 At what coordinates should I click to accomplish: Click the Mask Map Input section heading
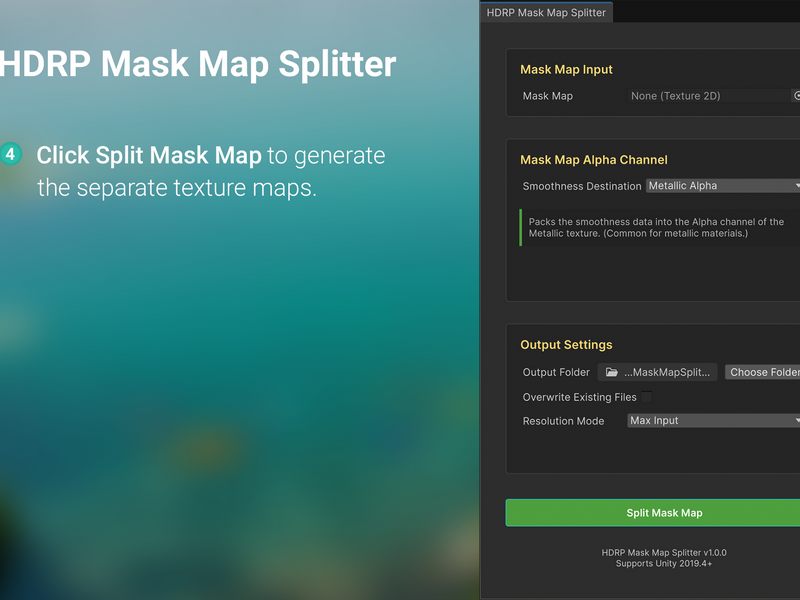click(566, 69)
